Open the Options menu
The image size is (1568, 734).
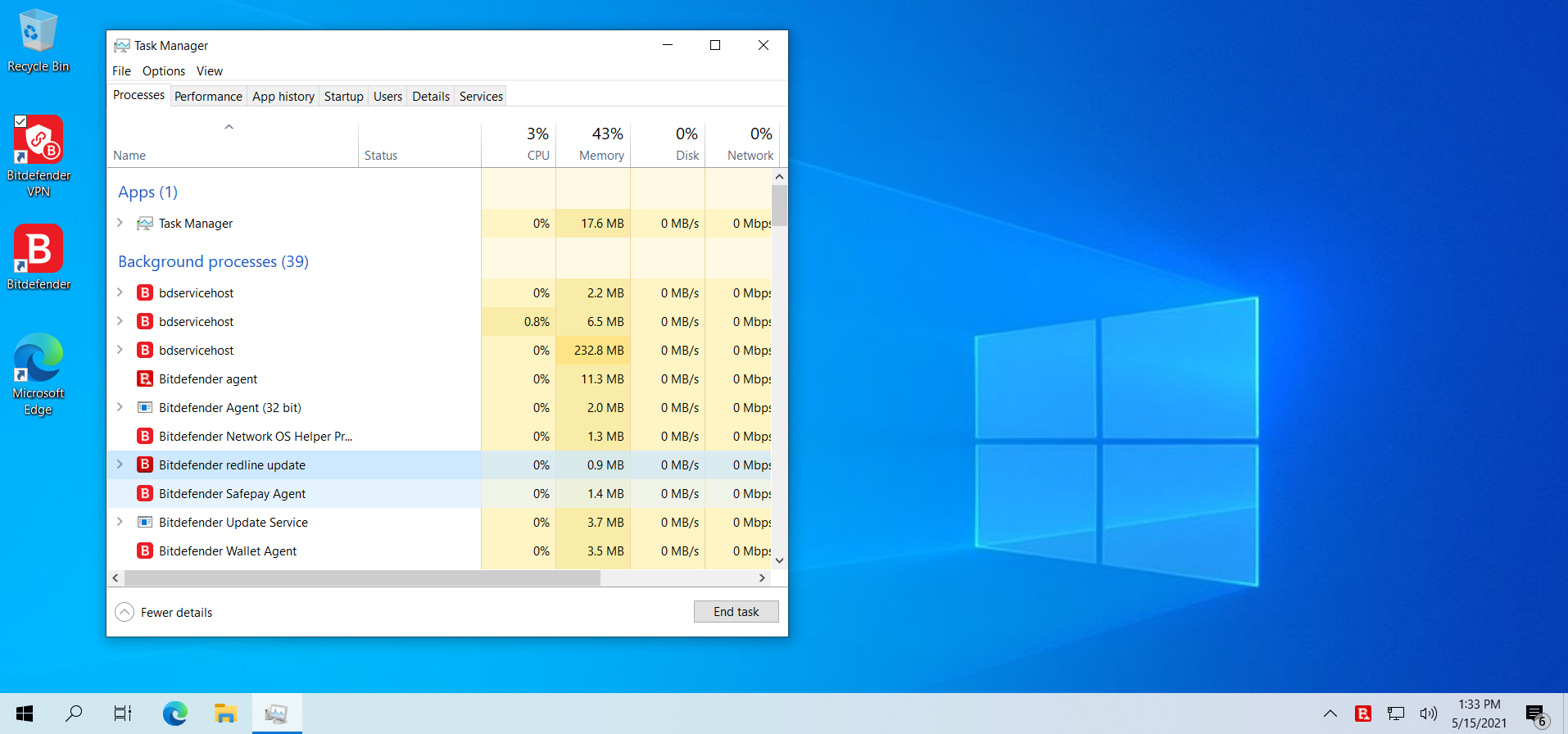164,71
